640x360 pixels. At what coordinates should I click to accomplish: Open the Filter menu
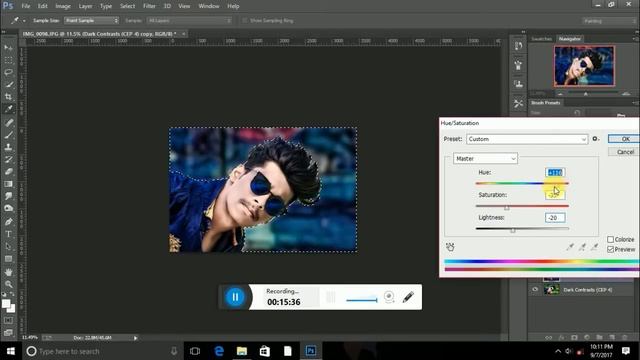point(149,6)
